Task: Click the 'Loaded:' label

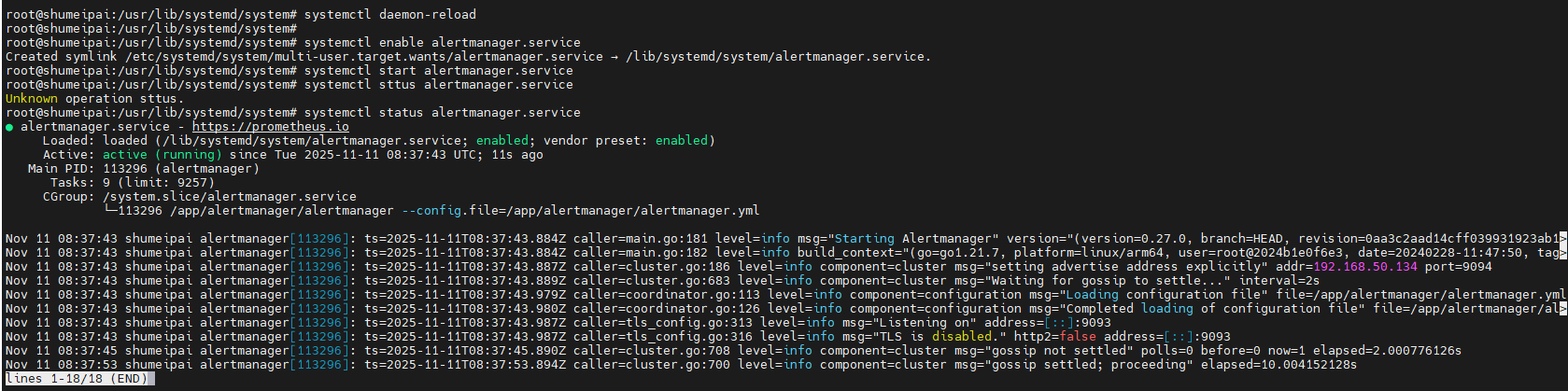Action: tap(69, 141)
